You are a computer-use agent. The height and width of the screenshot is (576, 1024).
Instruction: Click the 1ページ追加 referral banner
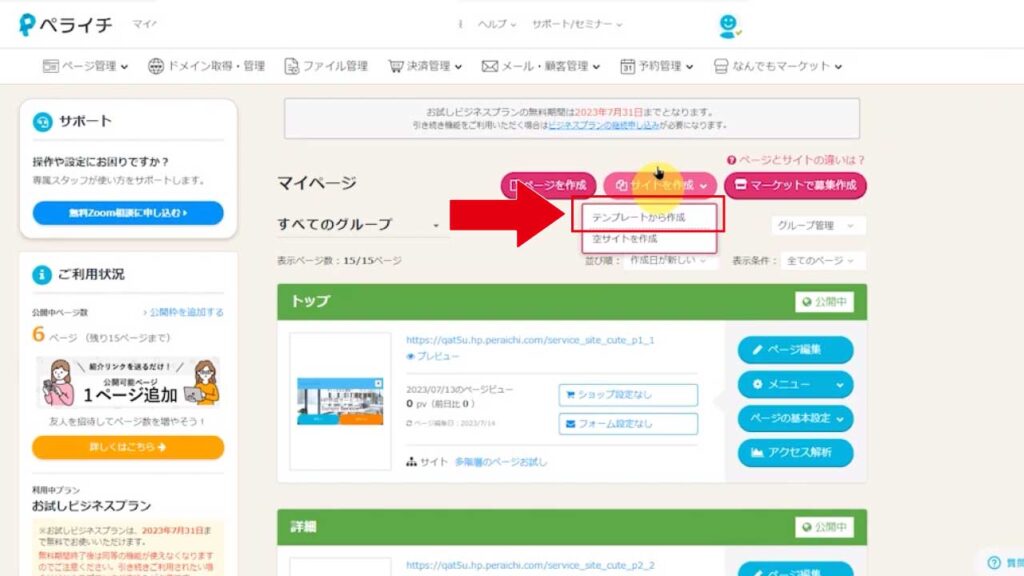[x=128, y=383]
